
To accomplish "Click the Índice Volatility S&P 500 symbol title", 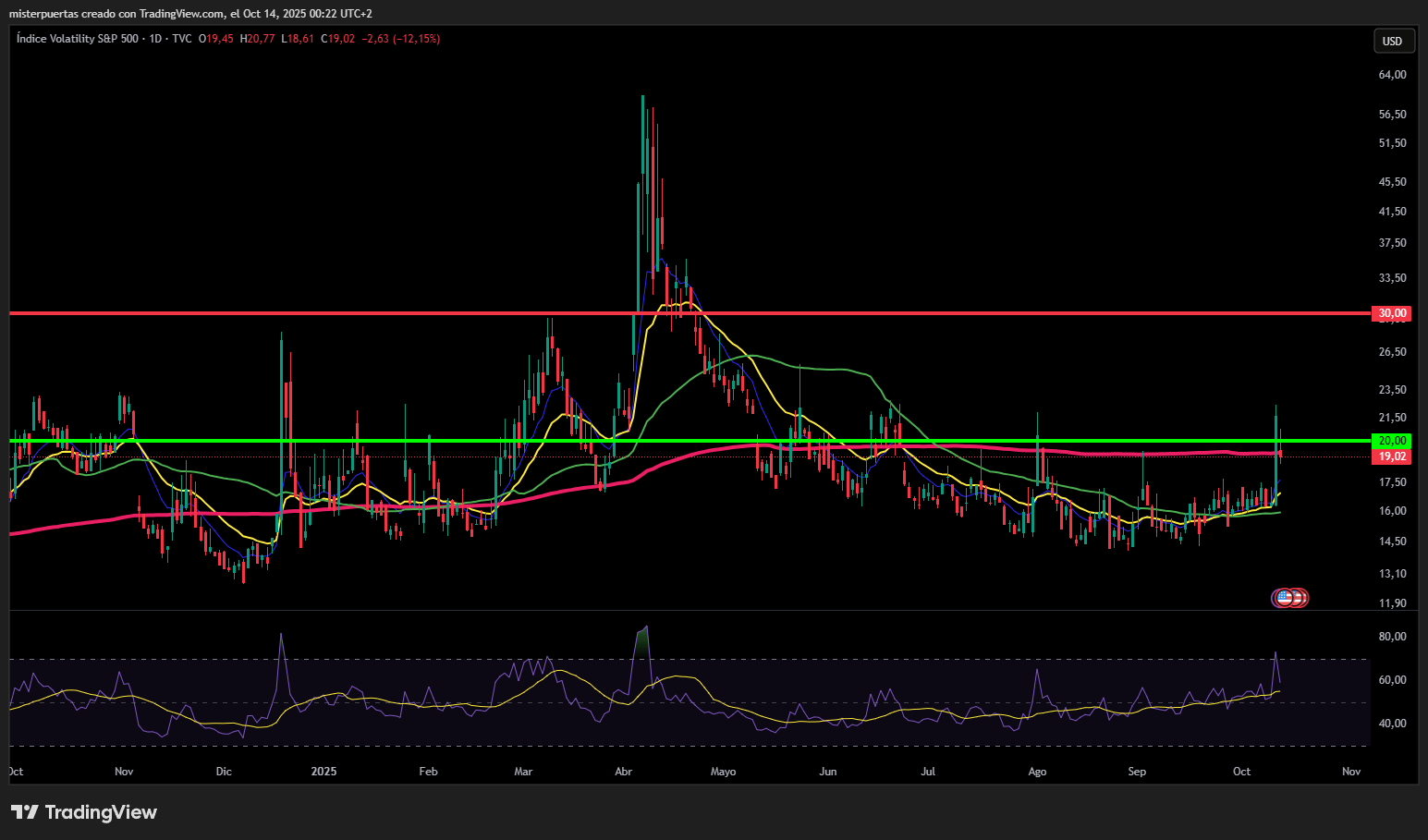I will tap(78, 39).
